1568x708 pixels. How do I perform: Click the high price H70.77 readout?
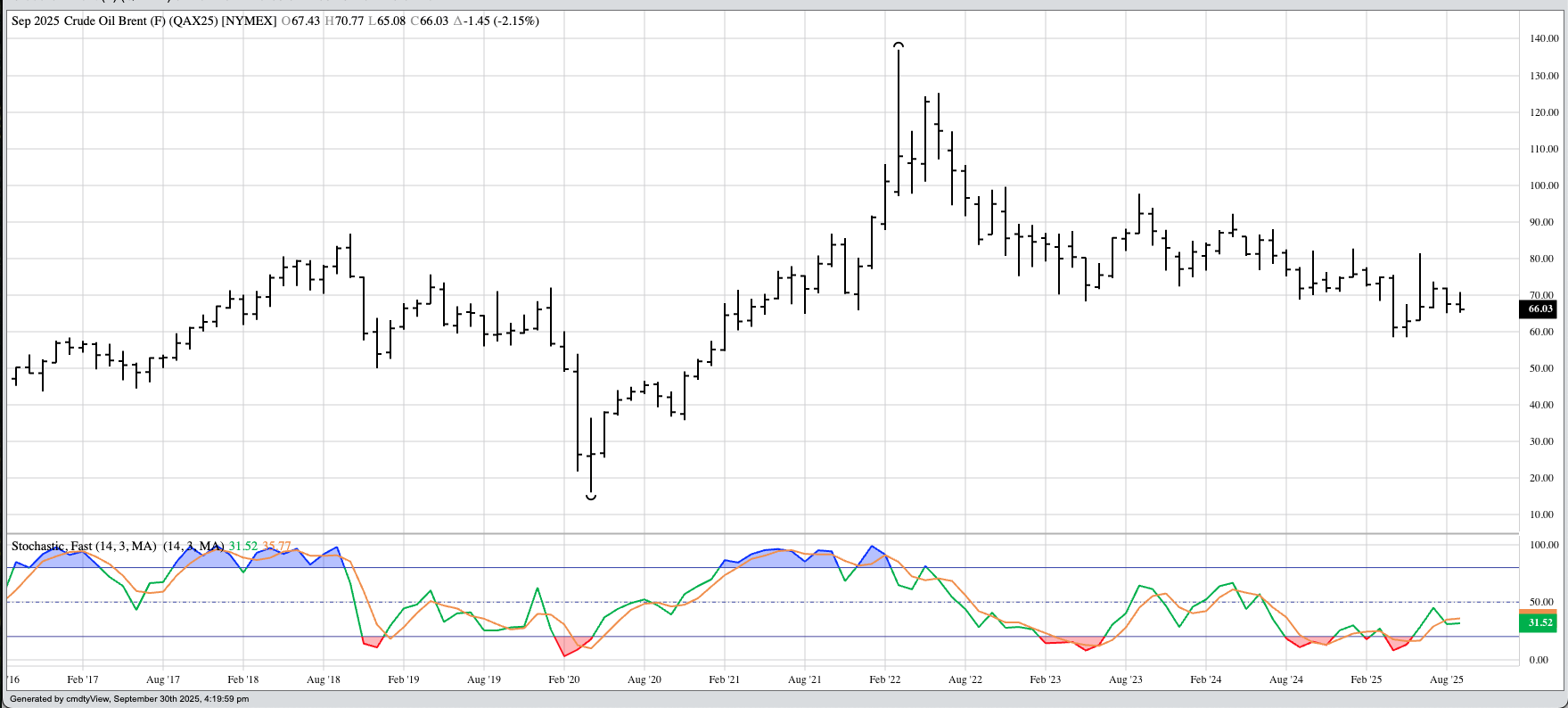[x=343, y=21]
